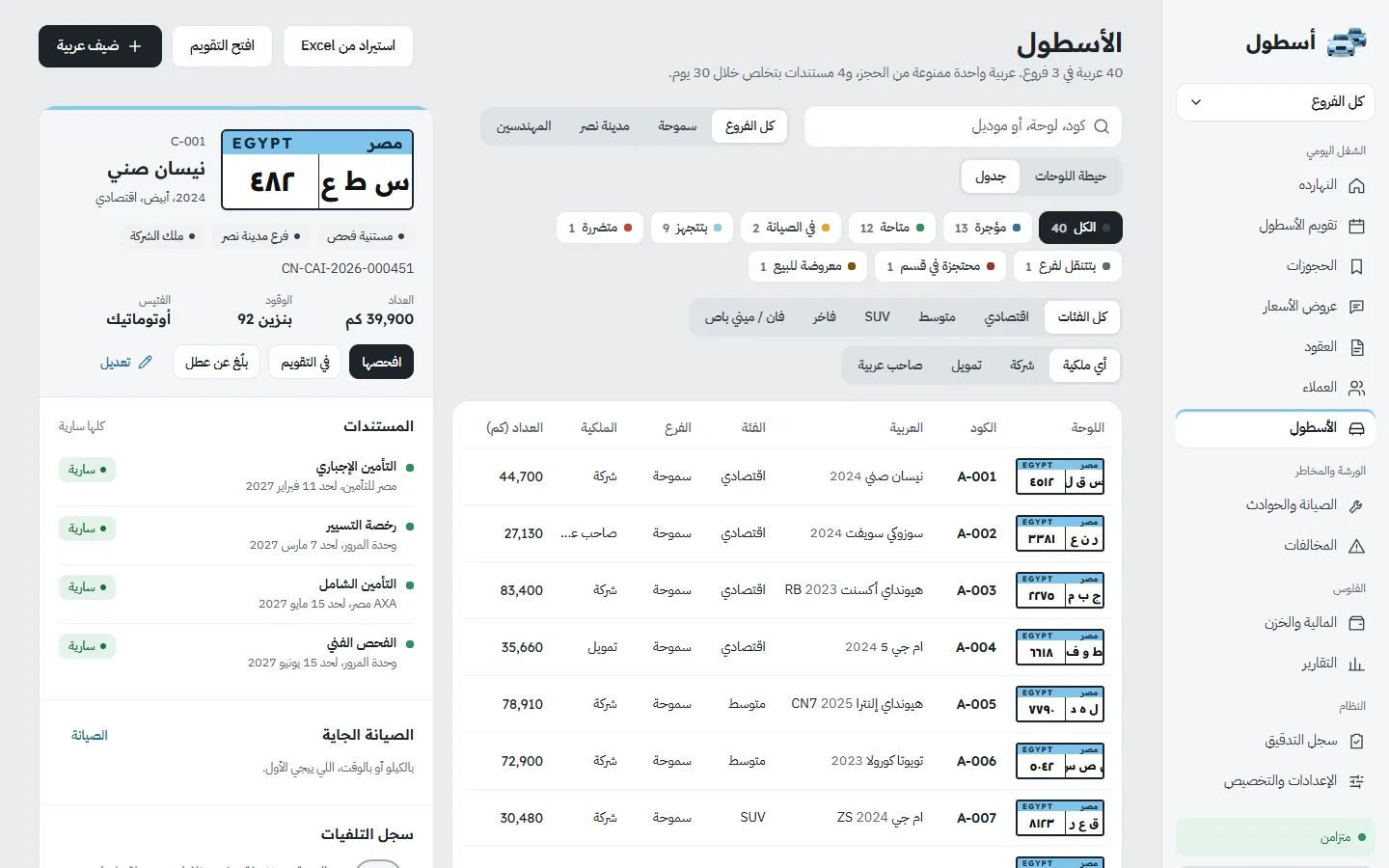Screen dimensions: 1389x868
Task: Filter status by مؤجرة 13 chip
Action: 987,228
